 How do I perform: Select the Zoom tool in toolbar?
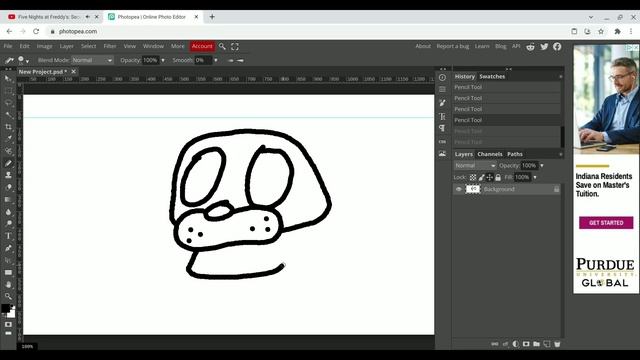click(x=8, y=296)
